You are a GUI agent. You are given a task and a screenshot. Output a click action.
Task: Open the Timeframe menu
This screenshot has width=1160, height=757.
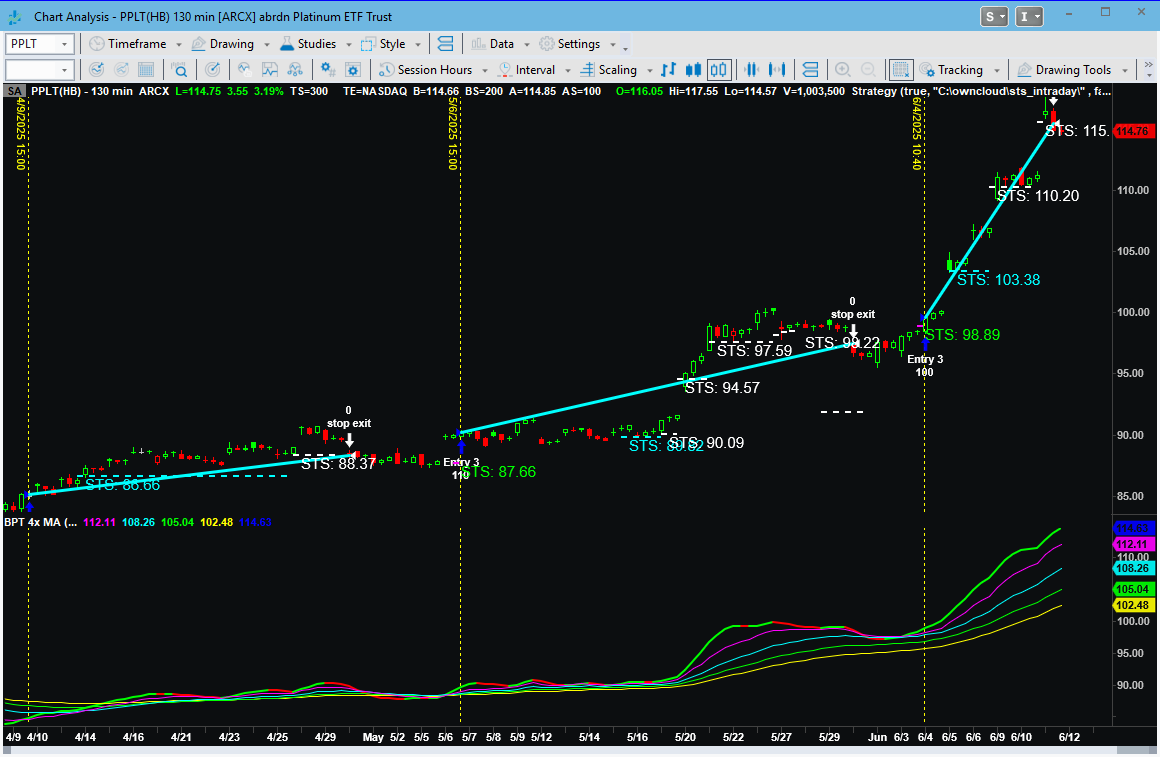click(128, 44)
